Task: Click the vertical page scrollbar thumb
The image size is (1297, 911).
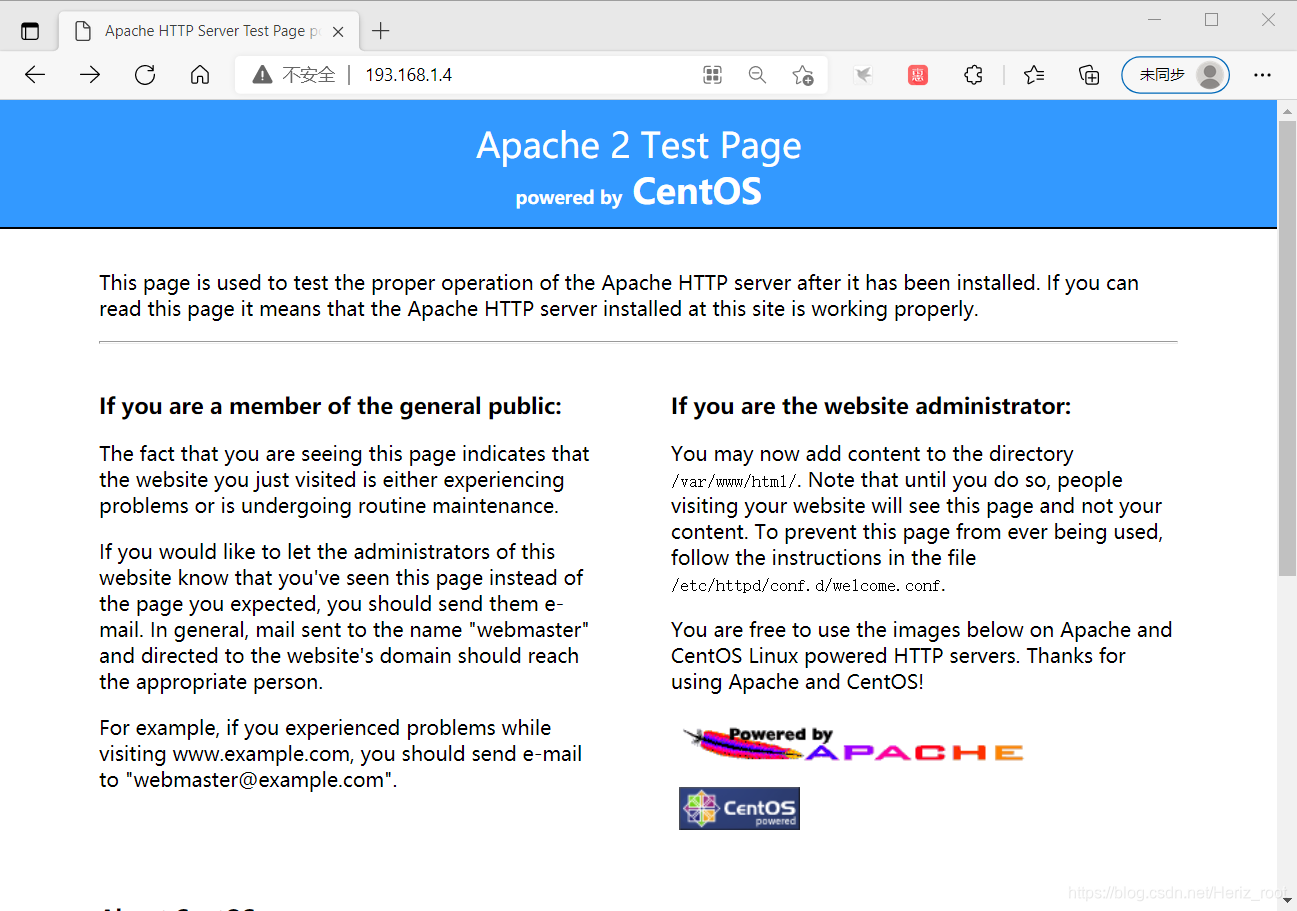Action: [1287, 348]
